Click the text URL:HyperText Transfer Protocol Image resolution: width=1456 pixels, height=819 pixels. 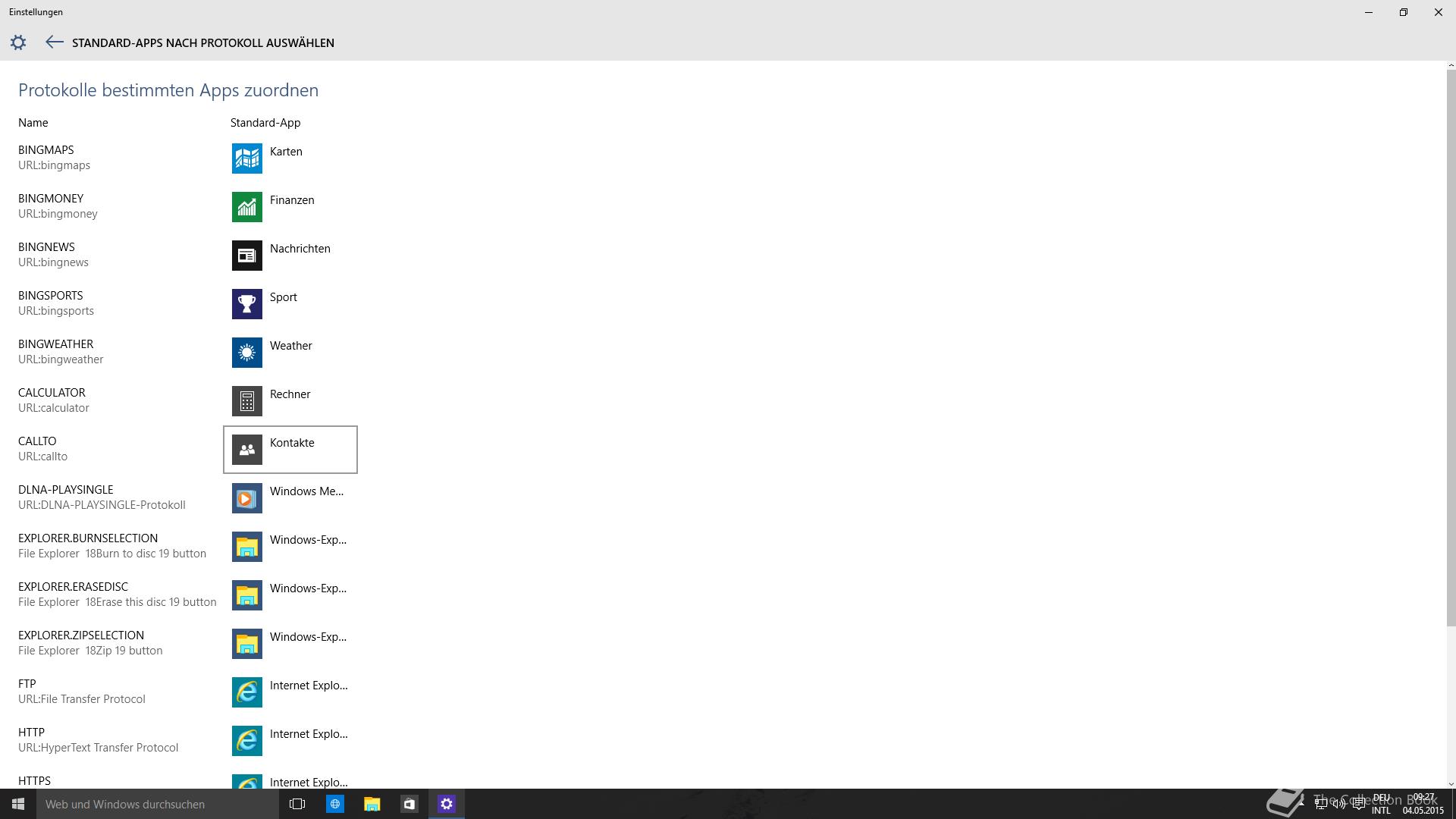point(99,748)
